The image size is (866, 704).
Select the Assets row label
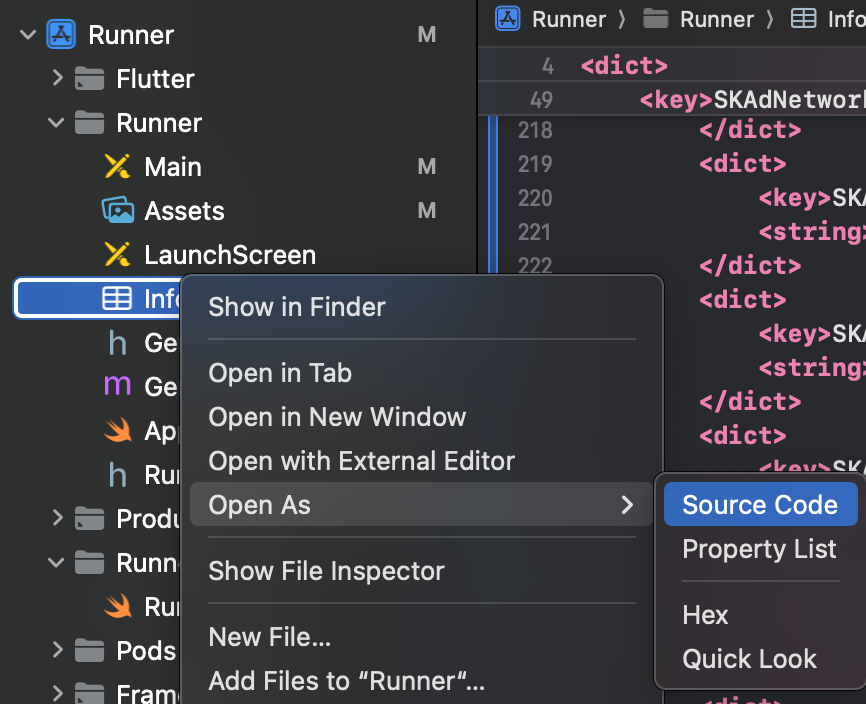point(184,211)
